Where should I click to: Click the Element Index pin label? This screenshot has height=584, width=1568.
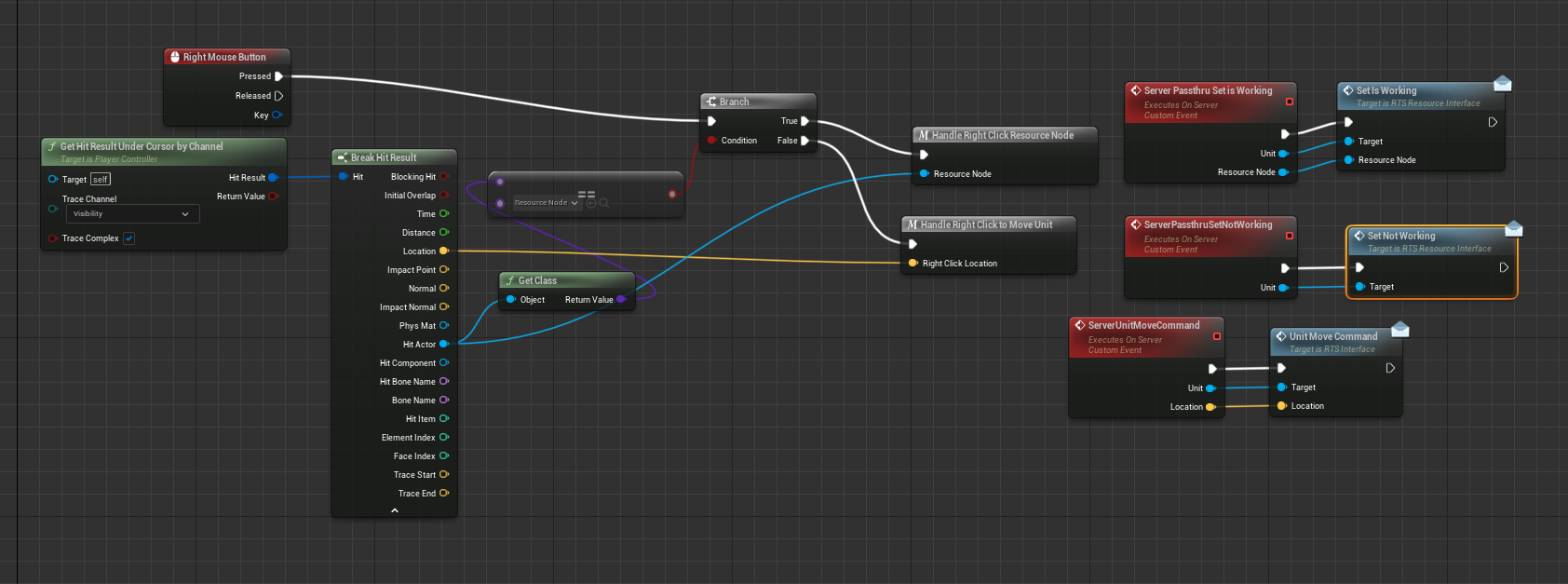pyautogui.click(x=409, y=438)
